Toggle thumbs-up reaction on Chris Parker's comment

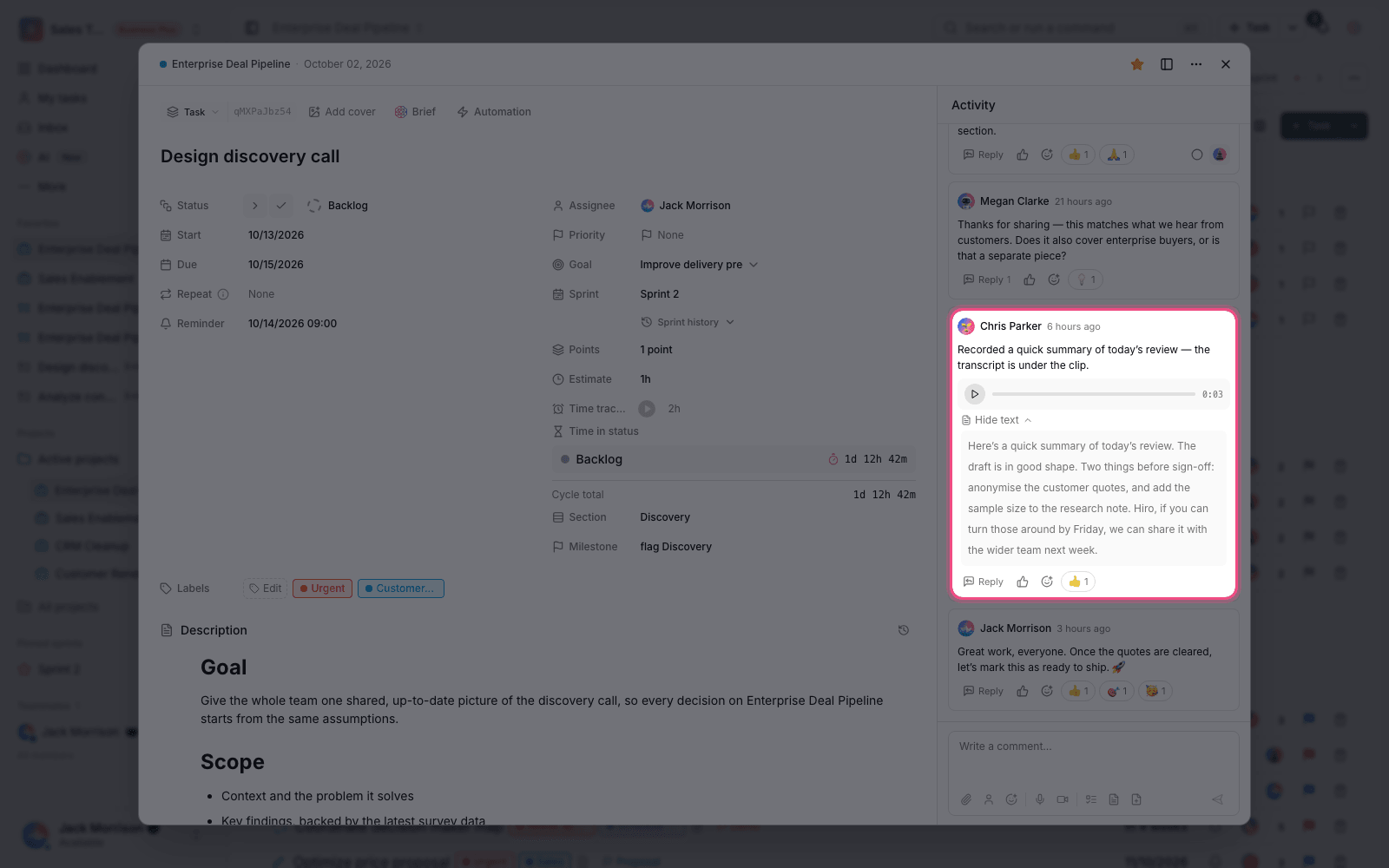click(1077, 582)
